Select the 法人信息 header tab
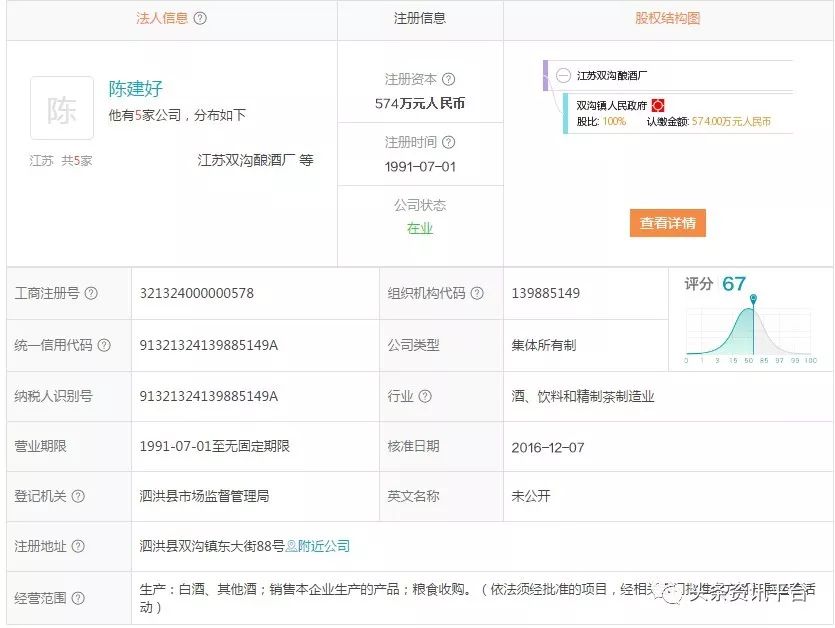This screenshot has width=835, height=628. pyautogui.click(x=161, y=19)
